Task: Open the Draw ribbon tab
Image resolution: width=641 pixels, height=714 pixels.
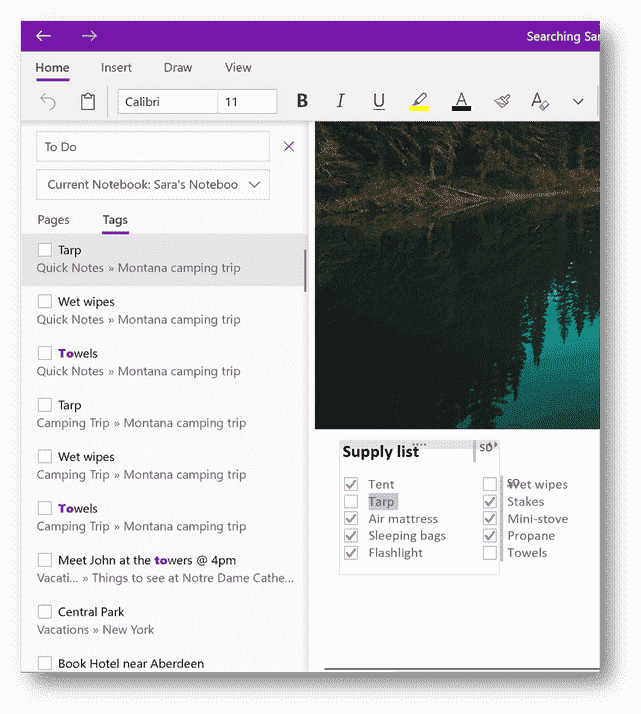Action: [178, 68]
